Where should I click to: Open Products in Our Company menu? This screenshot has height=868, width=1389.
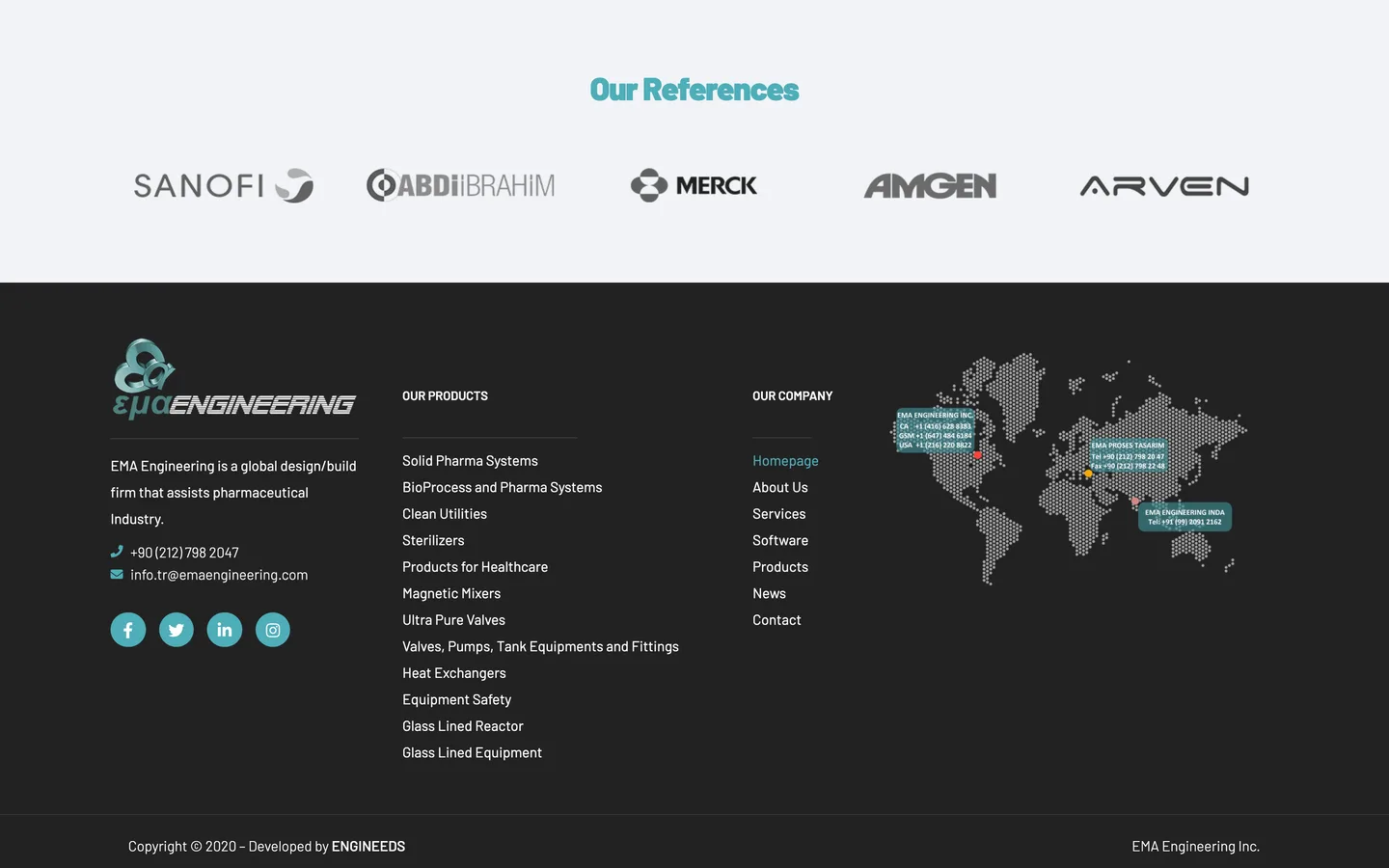[x=780, y=567]
